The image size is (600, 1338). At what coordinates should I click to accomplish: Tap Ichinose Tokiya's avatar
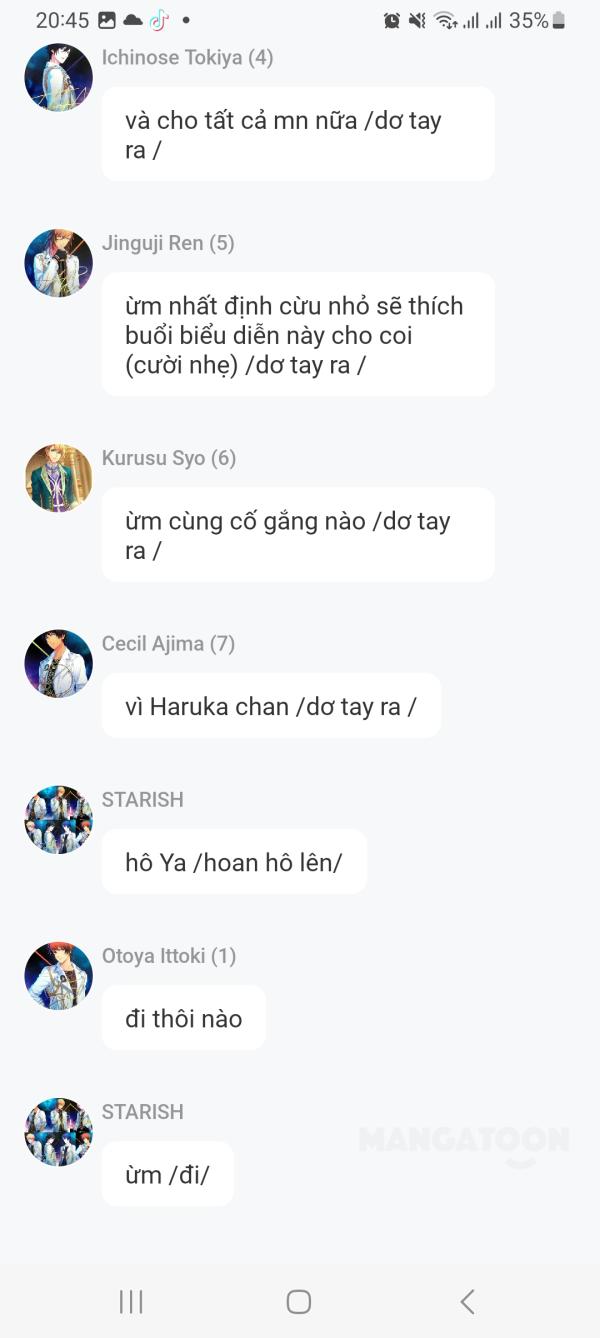pyautogui.click(x=58, y=77)
